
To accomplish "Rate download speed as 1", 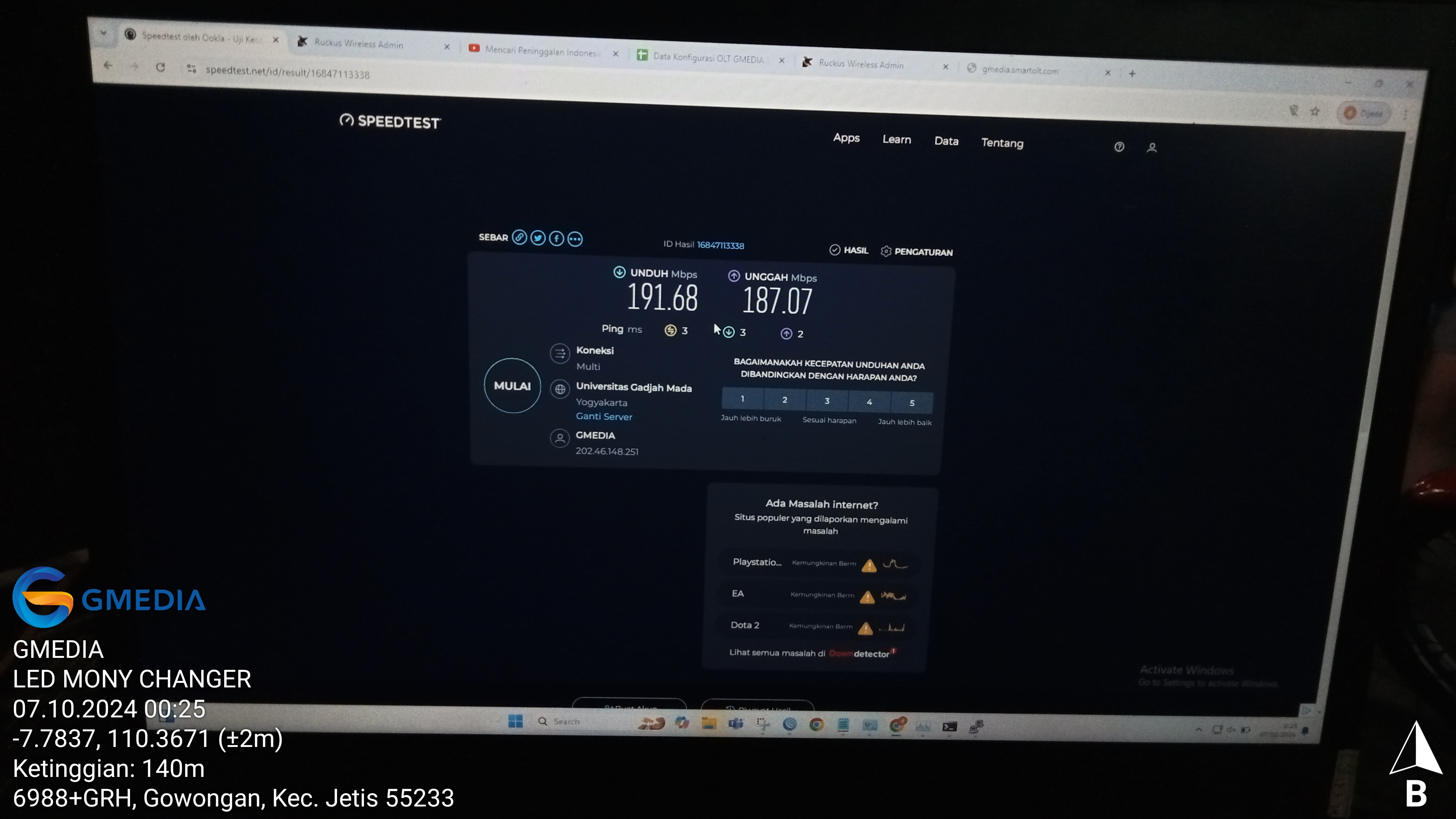I will pyautogui.click(x=742, y=399).
